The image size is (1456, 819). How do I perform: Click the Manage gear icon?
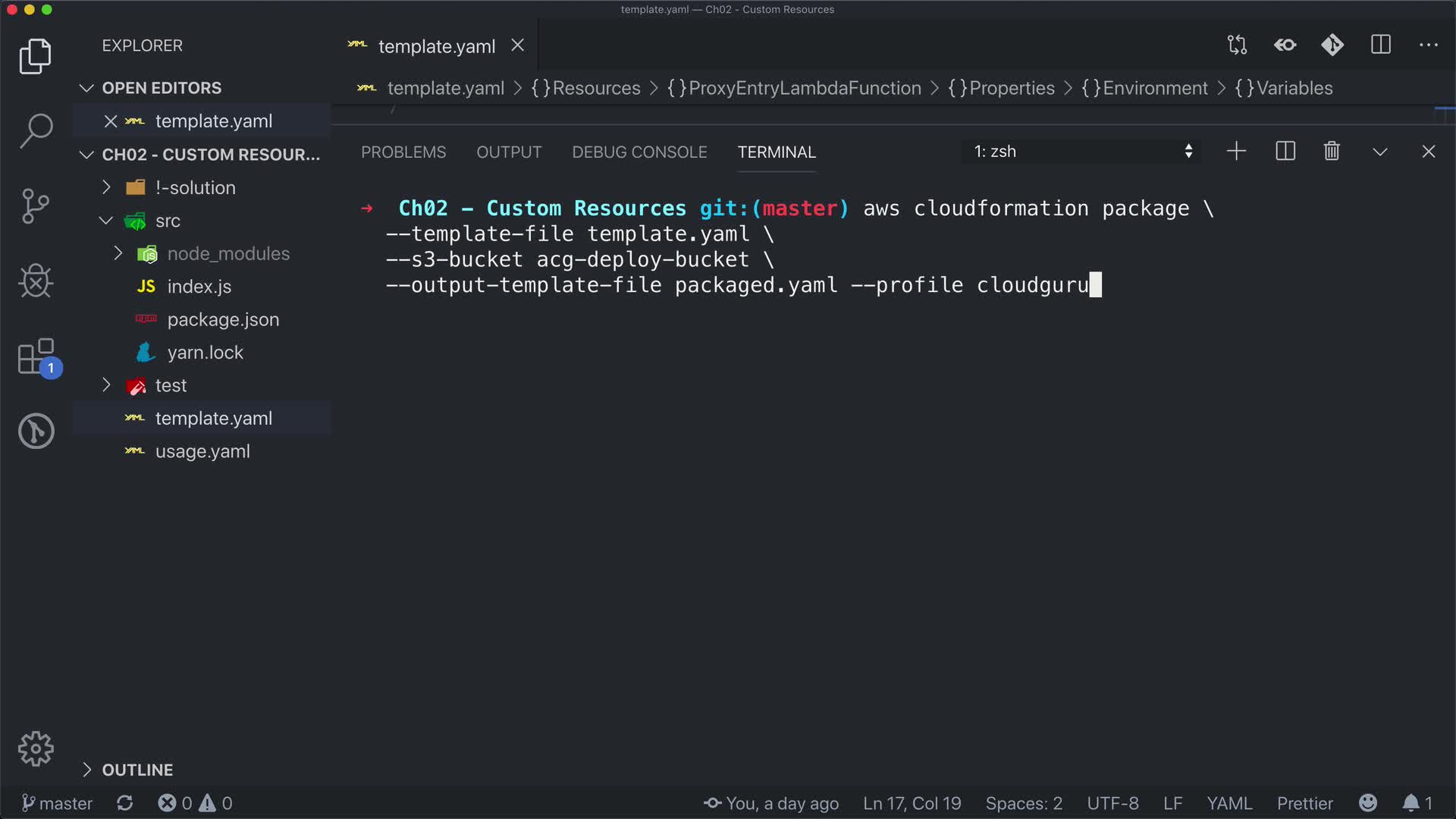coord(36,749)
